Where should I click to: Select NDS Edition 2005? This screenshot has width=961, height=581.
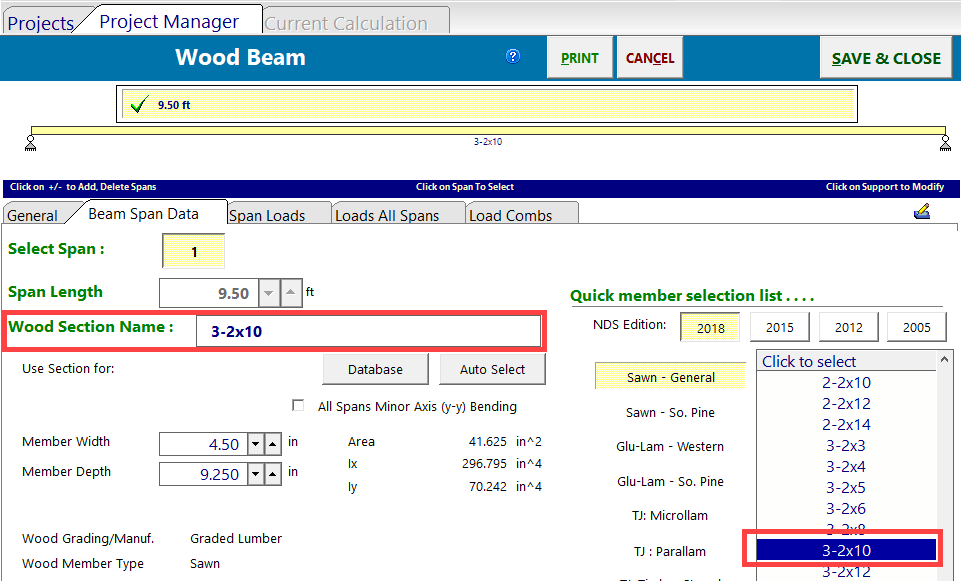(x=916, y=327)
